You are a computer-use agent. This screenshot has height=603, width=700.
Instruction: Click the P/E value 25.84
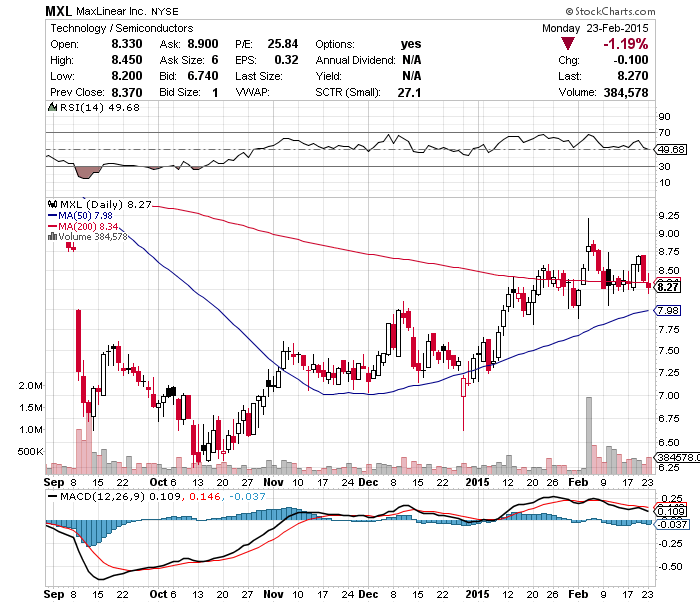point(283,44)
